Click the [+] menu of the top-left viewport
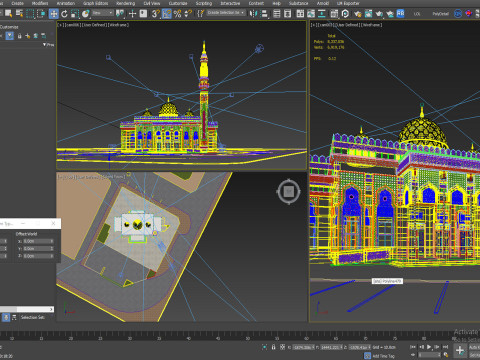The image size is (480, 360). click(61, 25)
